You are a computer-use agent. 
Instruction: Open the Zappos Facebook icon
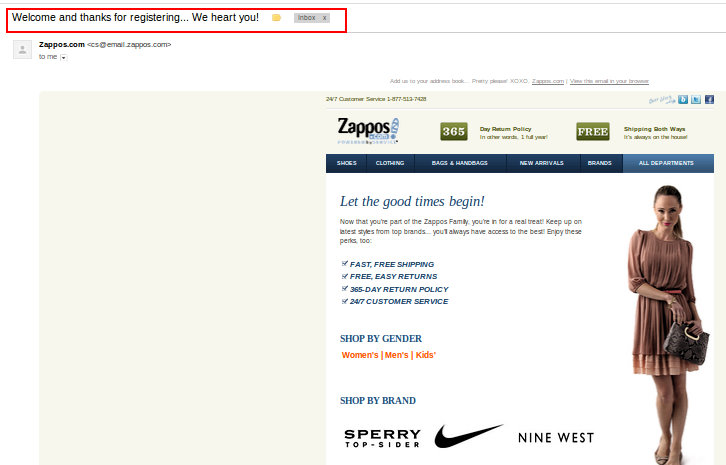[x=709, y=100]
